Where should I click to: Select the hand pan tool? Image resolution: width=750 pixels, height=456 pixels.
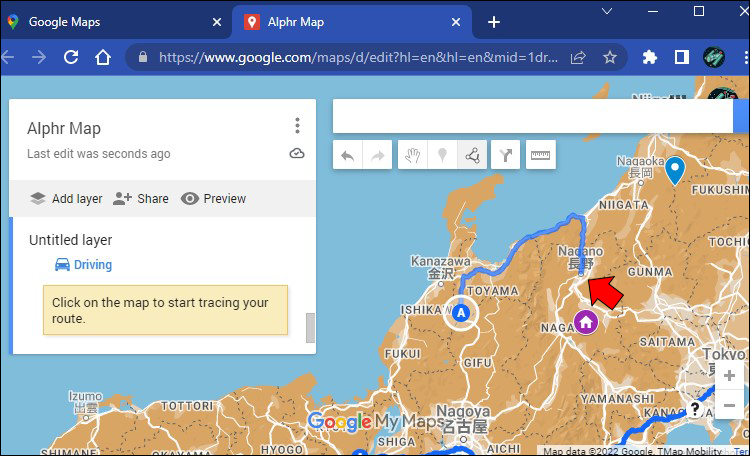[x=412, y=155]
